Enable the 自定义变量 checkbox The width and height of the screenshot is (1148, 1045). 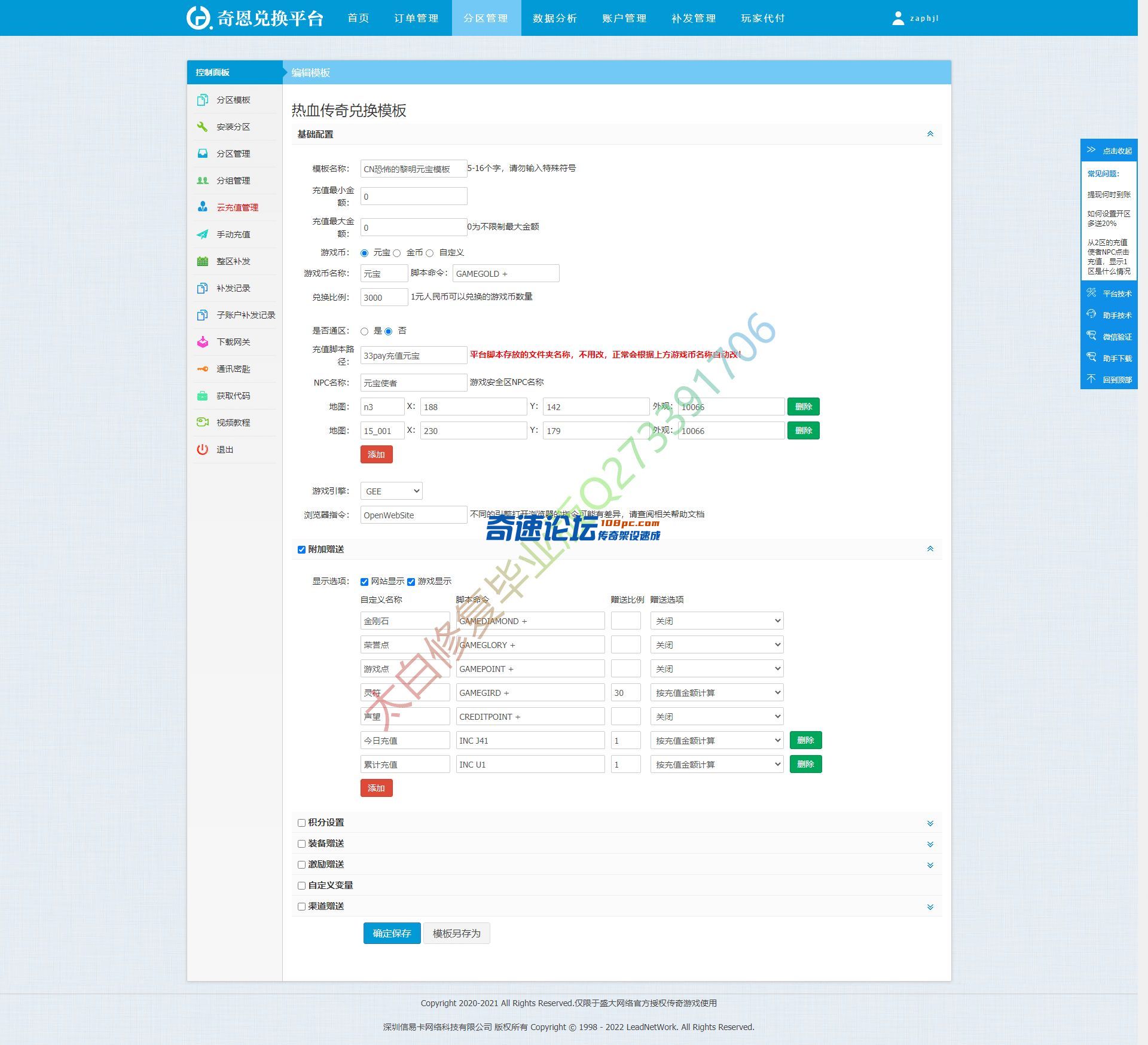302,886
